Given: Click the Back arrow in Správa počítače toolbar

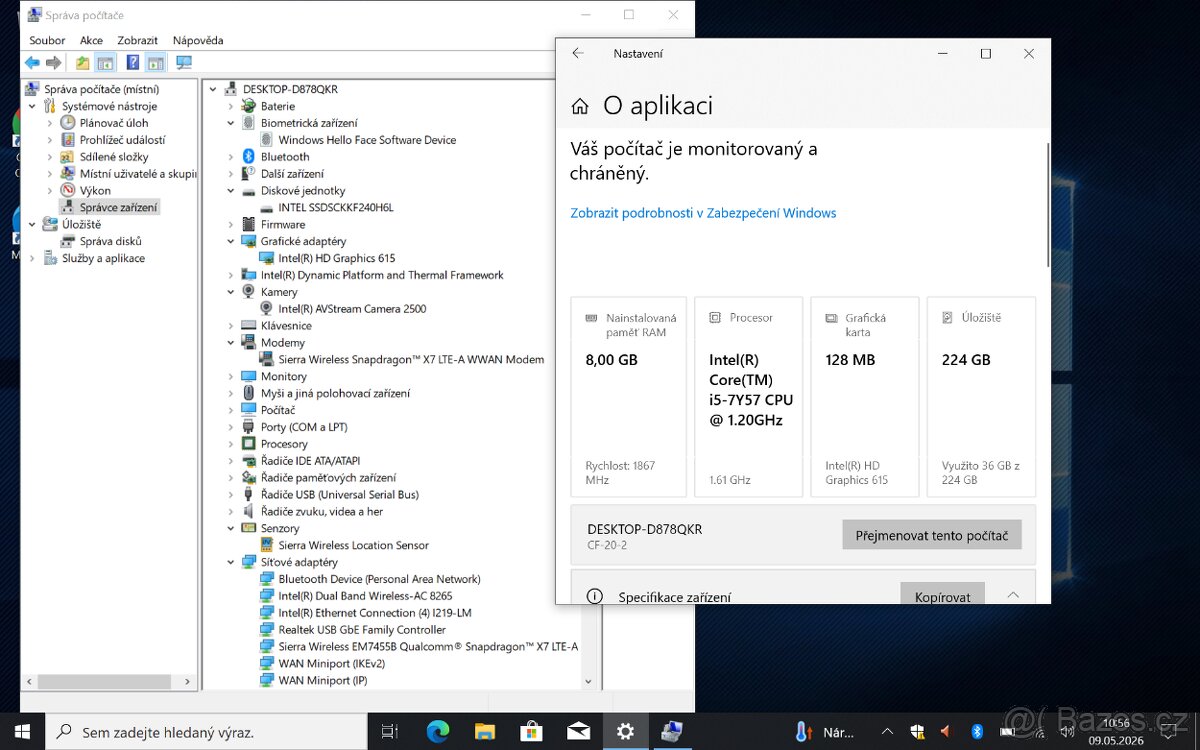Looking at the screenshot, I should [x=32, y=63].
